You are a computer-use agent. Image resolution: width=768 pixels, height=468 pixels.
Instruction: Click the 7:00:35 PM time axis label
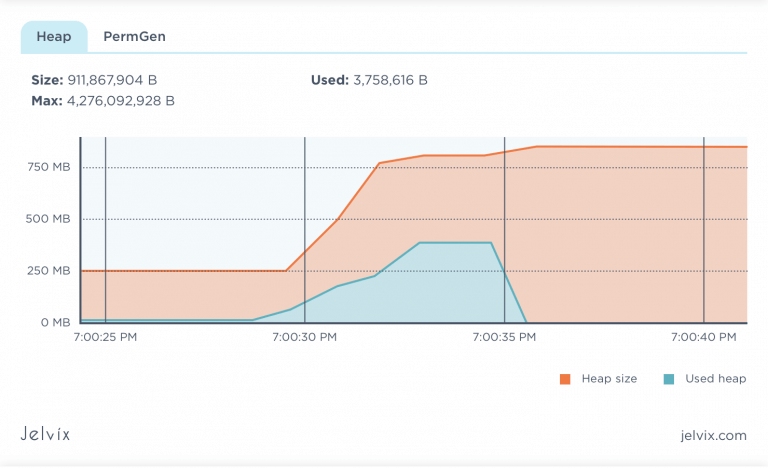pyautogui.click(x=504, y=338)
